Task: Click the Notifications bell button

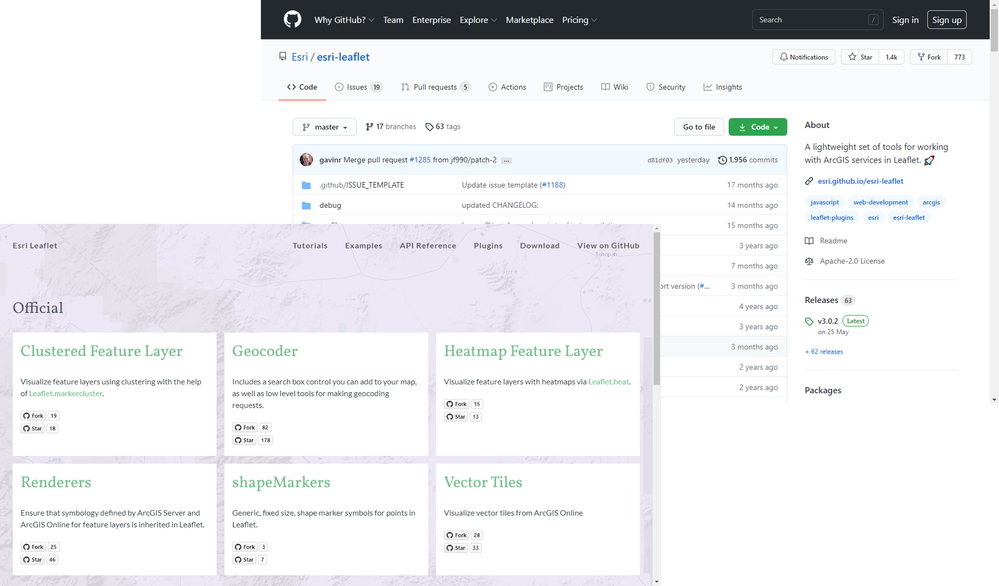Action: (804, 57)
